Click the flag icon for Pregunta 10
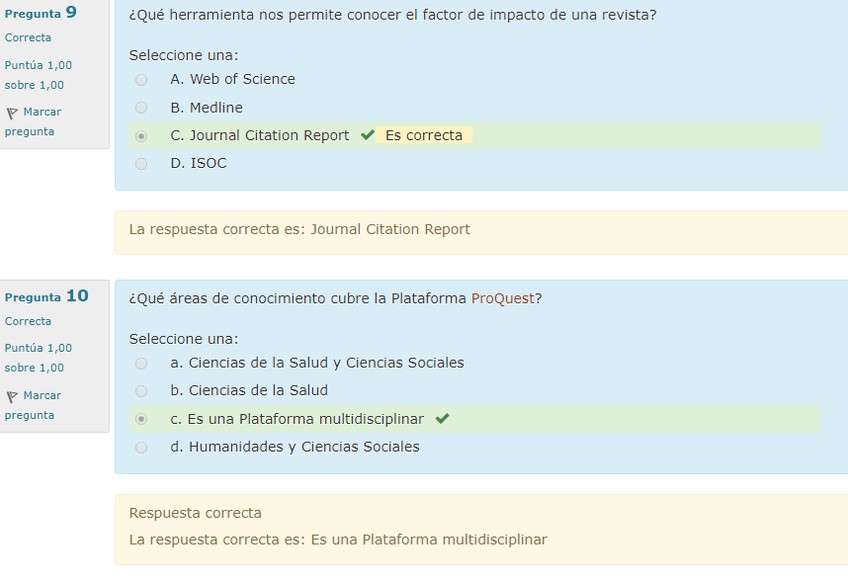The image size is (848, 576). click(x=12, y=396)
